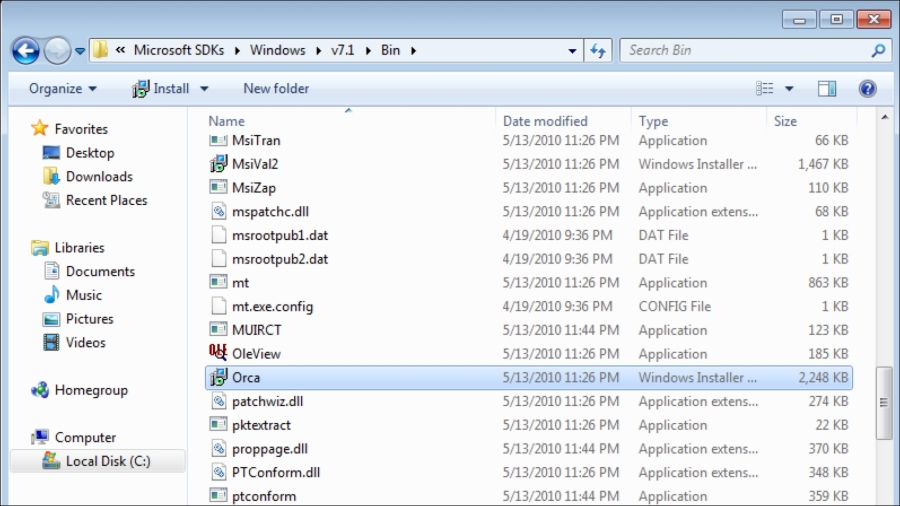Click the New folder button
900x506 pixels.
click(x=276, y=88)
